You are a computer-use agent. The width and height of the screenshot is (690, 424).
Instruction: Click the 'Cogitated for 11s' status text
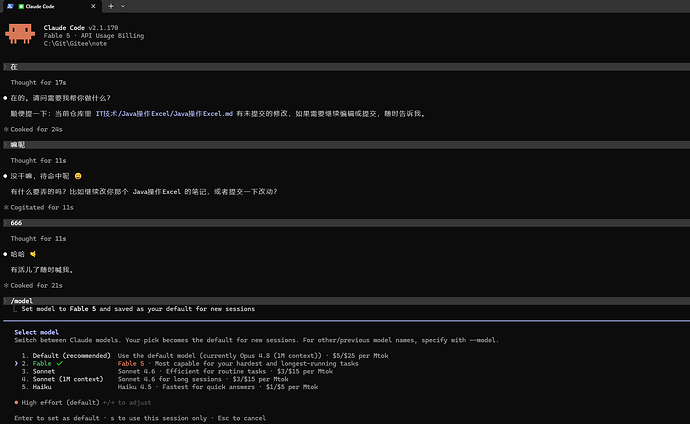pos(42,207)
